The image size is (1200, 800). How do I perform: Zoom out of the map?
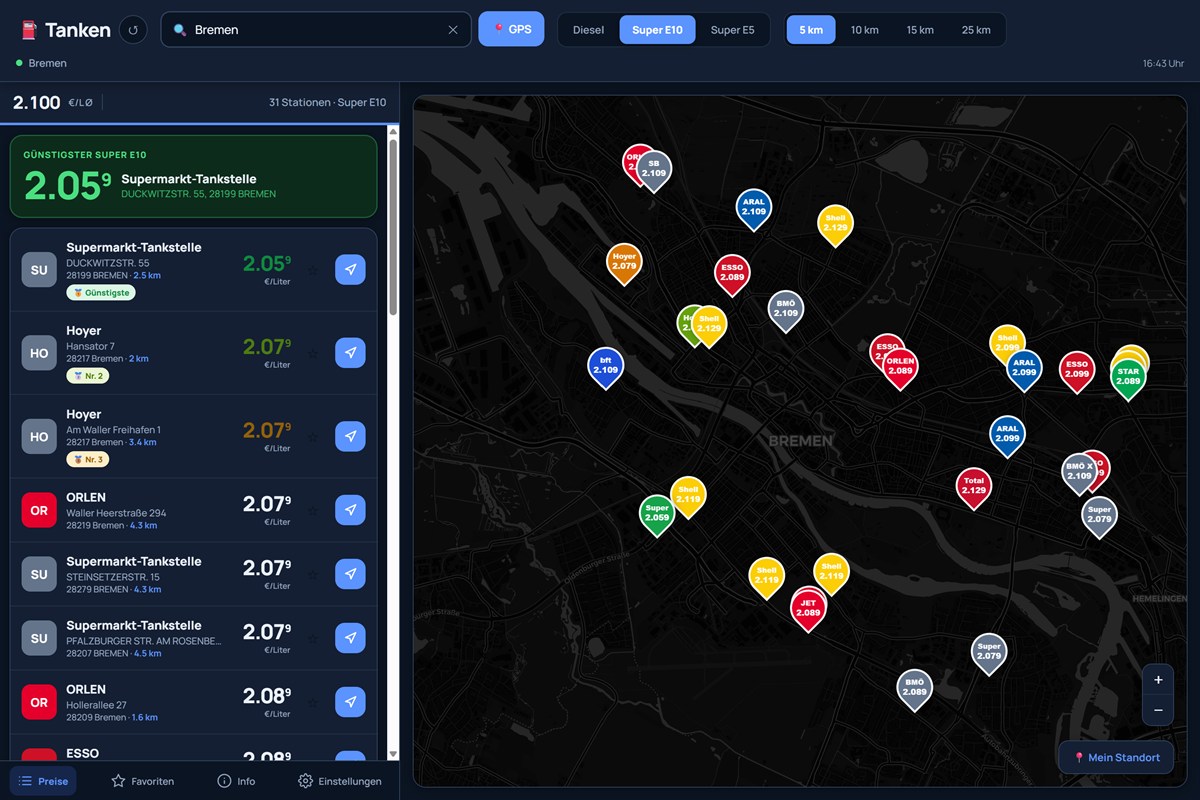tap(1158, 710)
